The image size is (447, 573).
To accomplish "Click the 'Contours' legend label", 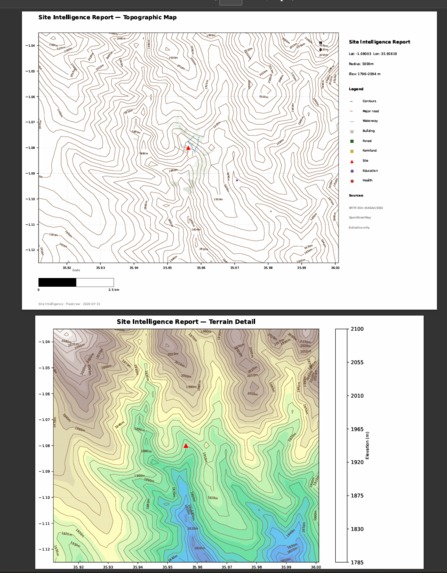I will click(369, 101).
